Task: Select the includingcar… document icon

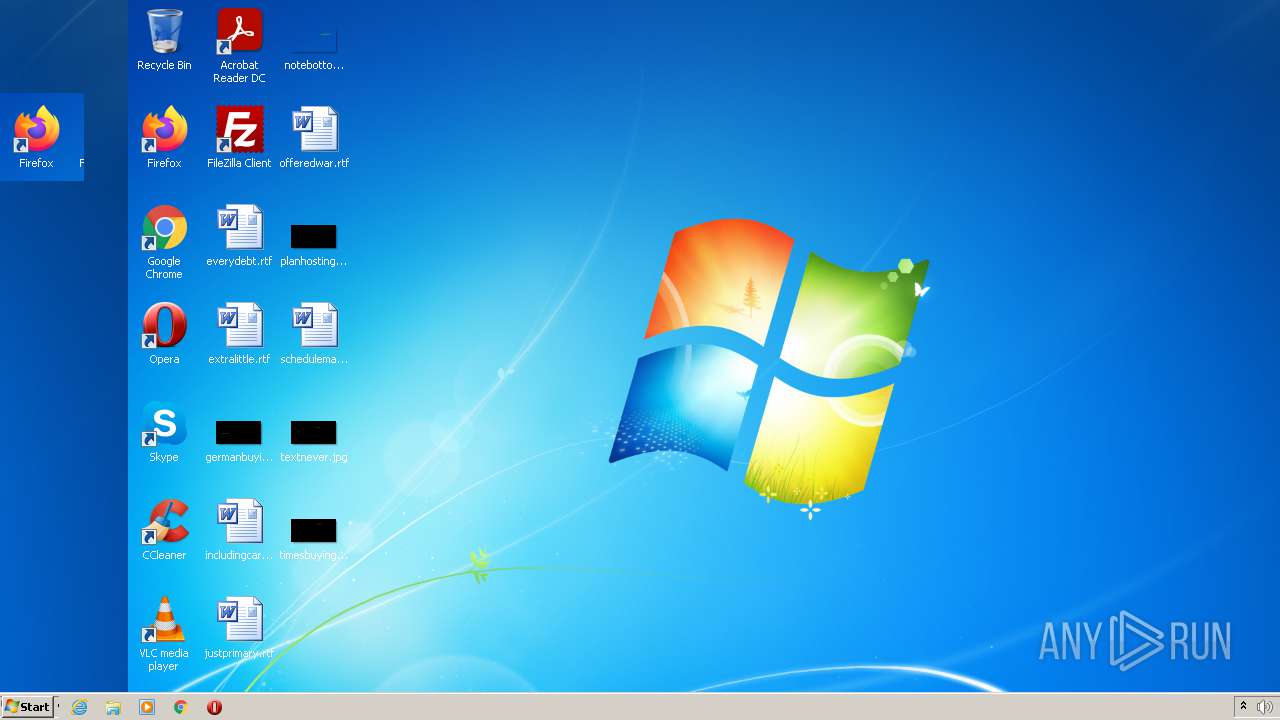Action: pos(239,529)
